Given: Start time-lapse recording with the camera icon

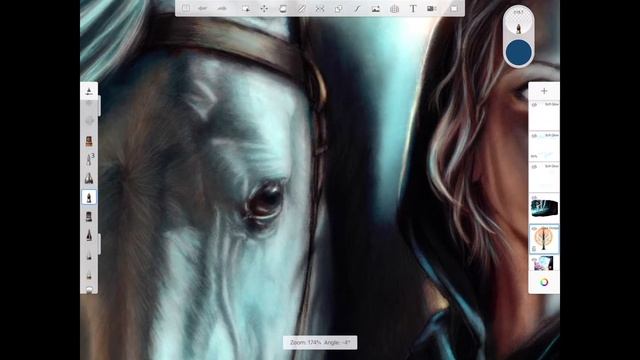Looking at the screenshot, I should [431, 8].
